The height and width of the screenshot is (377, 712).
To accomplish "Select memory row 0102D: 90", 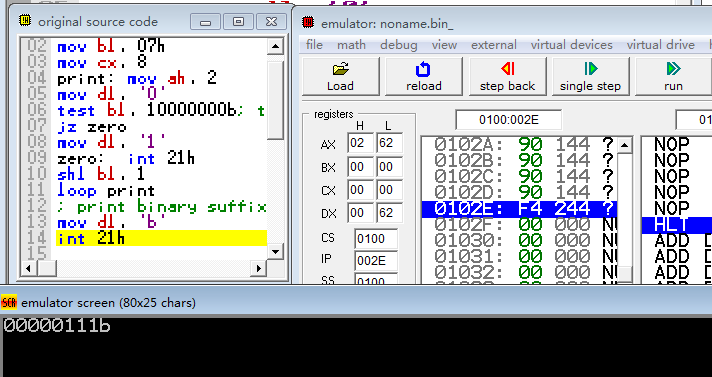I will 519,192.
